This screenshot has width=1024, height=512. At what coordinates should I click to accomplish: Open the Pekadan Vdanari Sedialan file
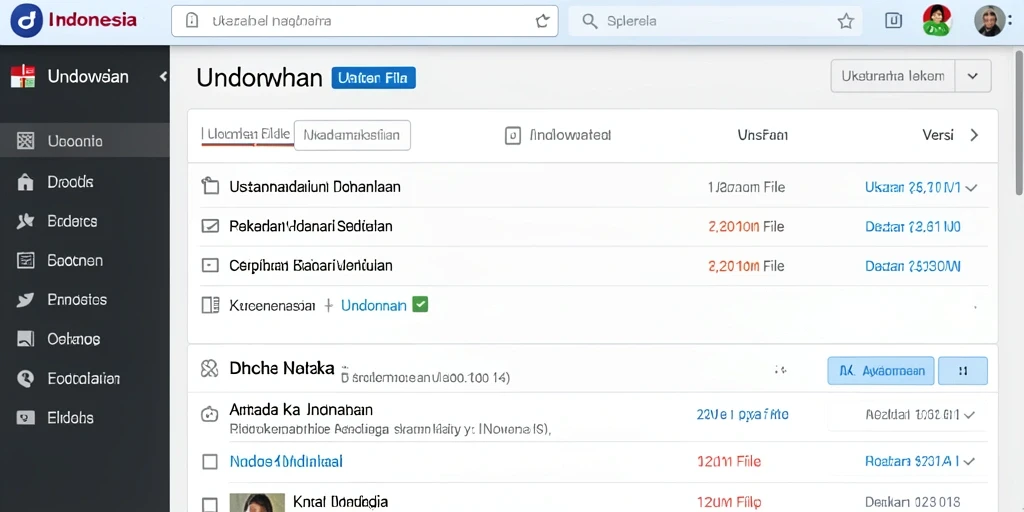coord(311,227)
